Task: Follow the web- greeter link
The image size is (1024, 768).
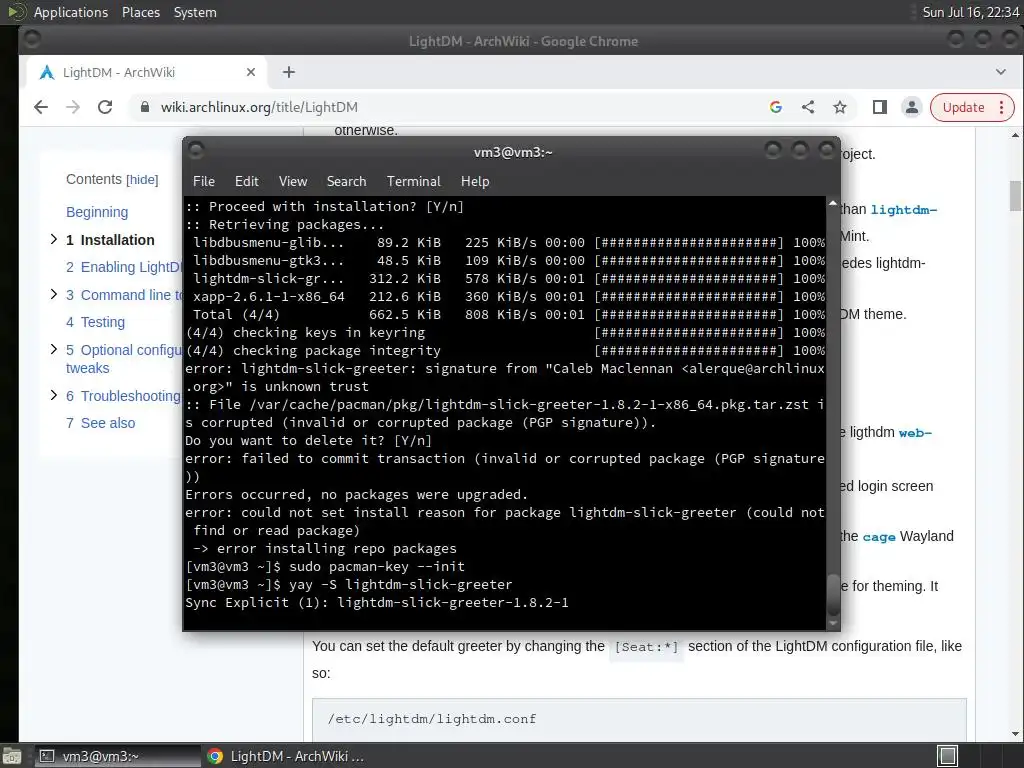Action: (915, 433)
